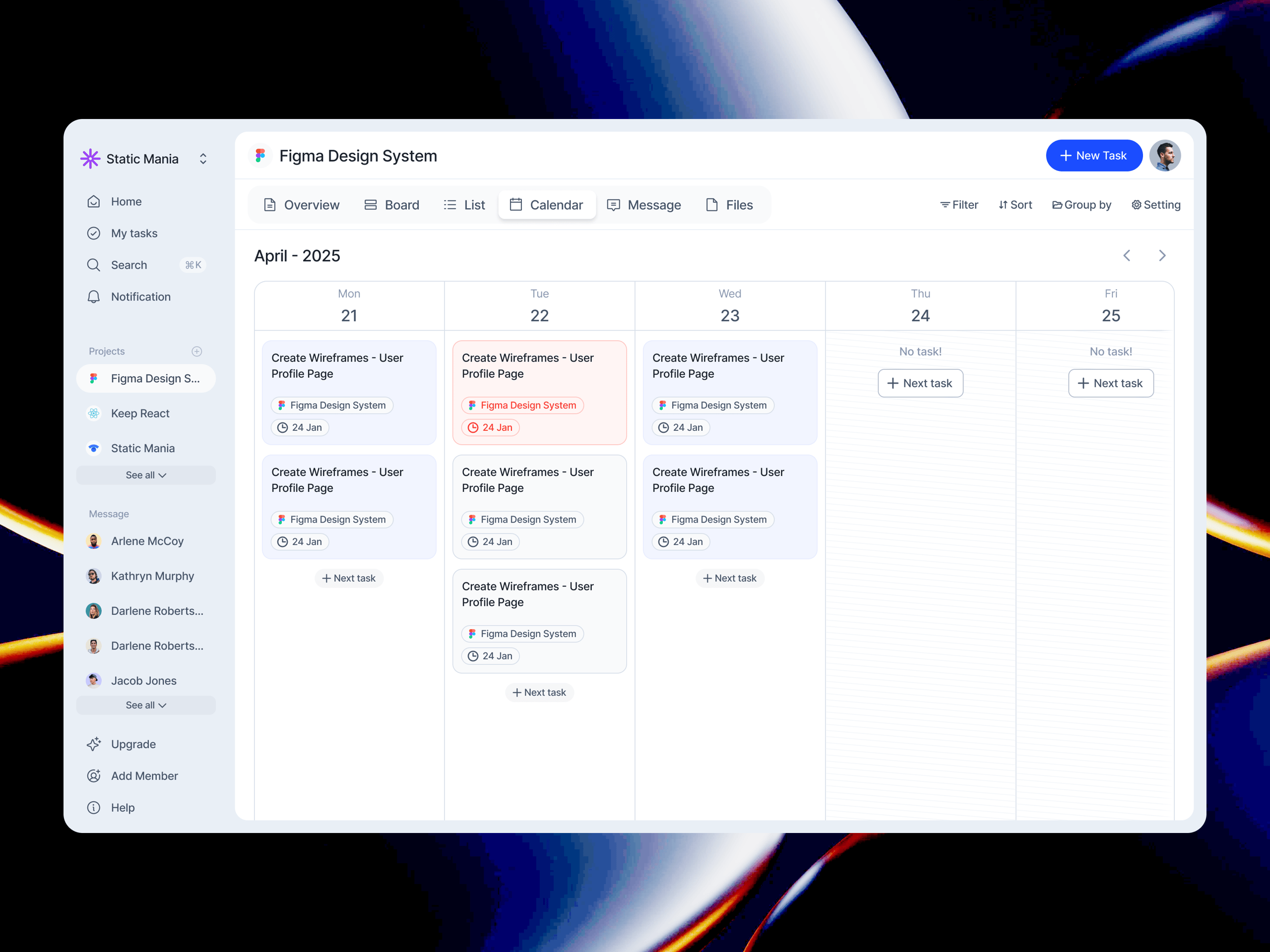Switch to Message tab

[643, 205]
